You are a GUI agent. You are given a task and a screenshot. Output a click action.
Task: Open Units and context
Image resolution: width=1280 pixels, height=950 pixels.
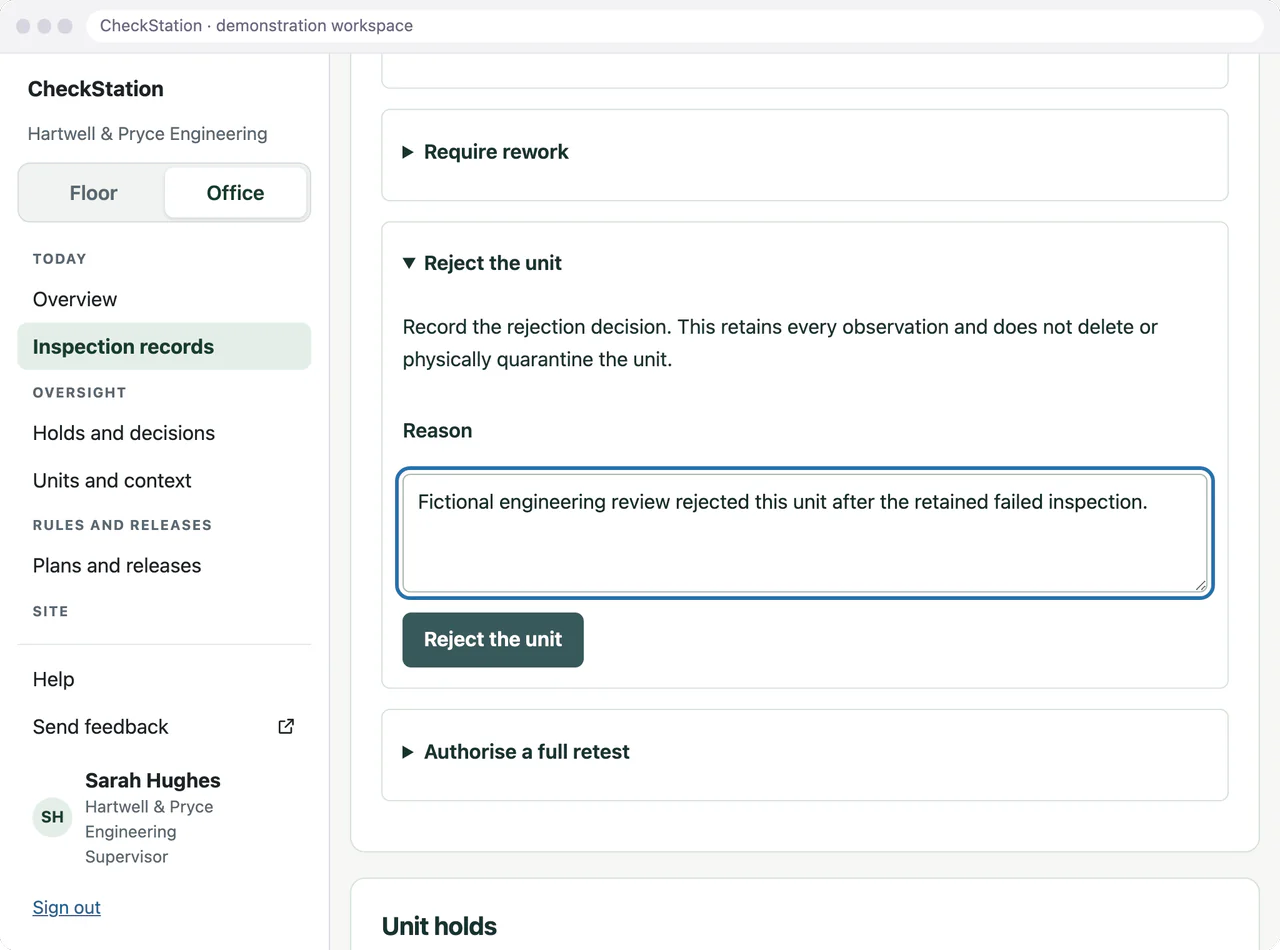pos(164,481)
